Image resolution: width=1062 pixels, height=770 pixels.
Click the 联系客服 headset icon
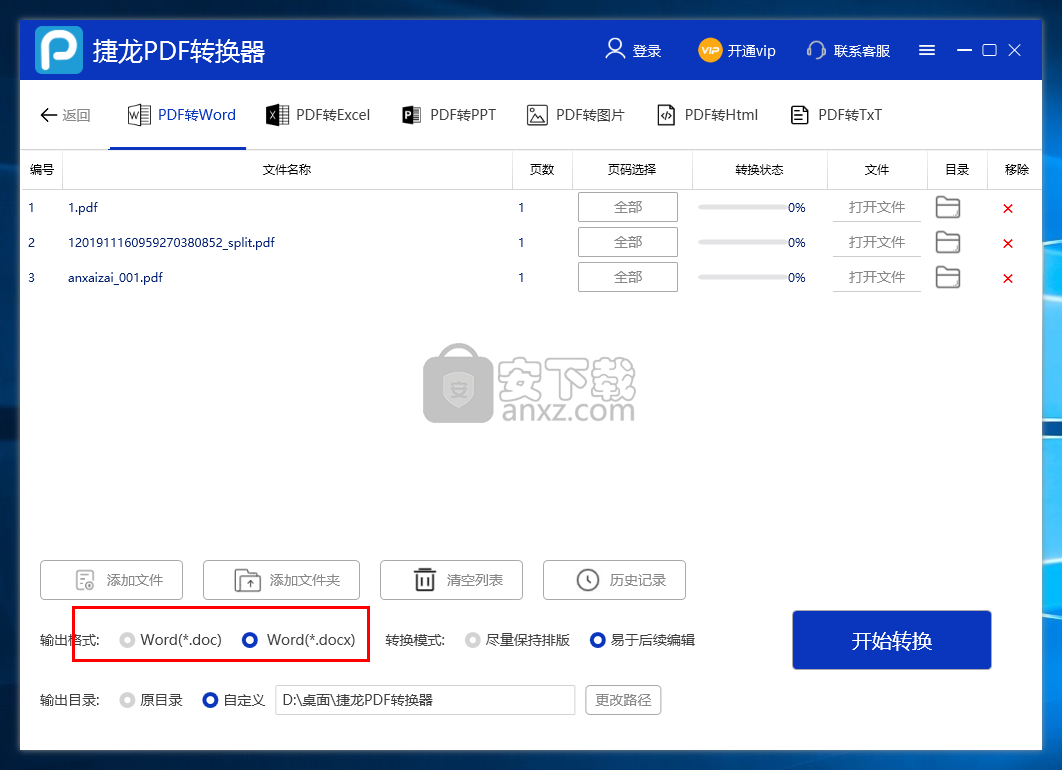816,50
